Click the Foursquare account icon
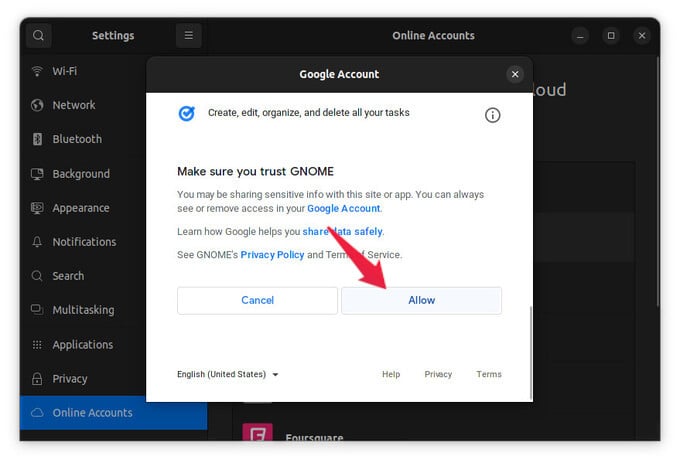Viewport: 680px width, 463px height. [x=258, y=433]
